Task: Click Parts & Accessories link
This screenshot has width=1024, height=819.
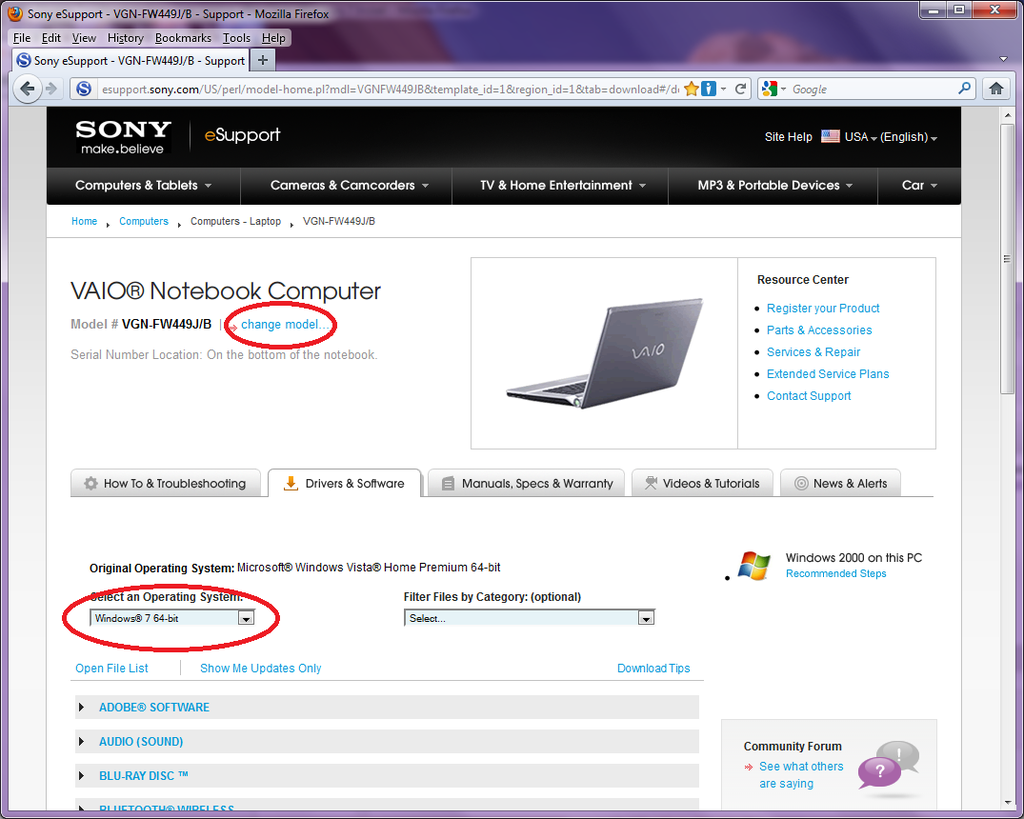Action: [x=819, y=330]
